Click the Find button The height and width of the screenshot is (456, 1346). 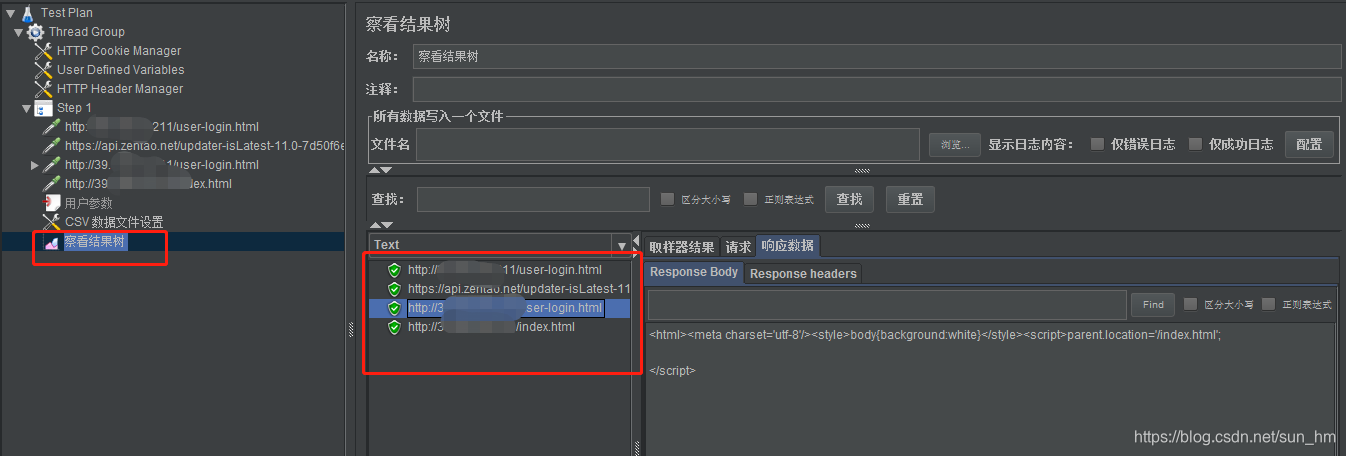(1153, 304)
